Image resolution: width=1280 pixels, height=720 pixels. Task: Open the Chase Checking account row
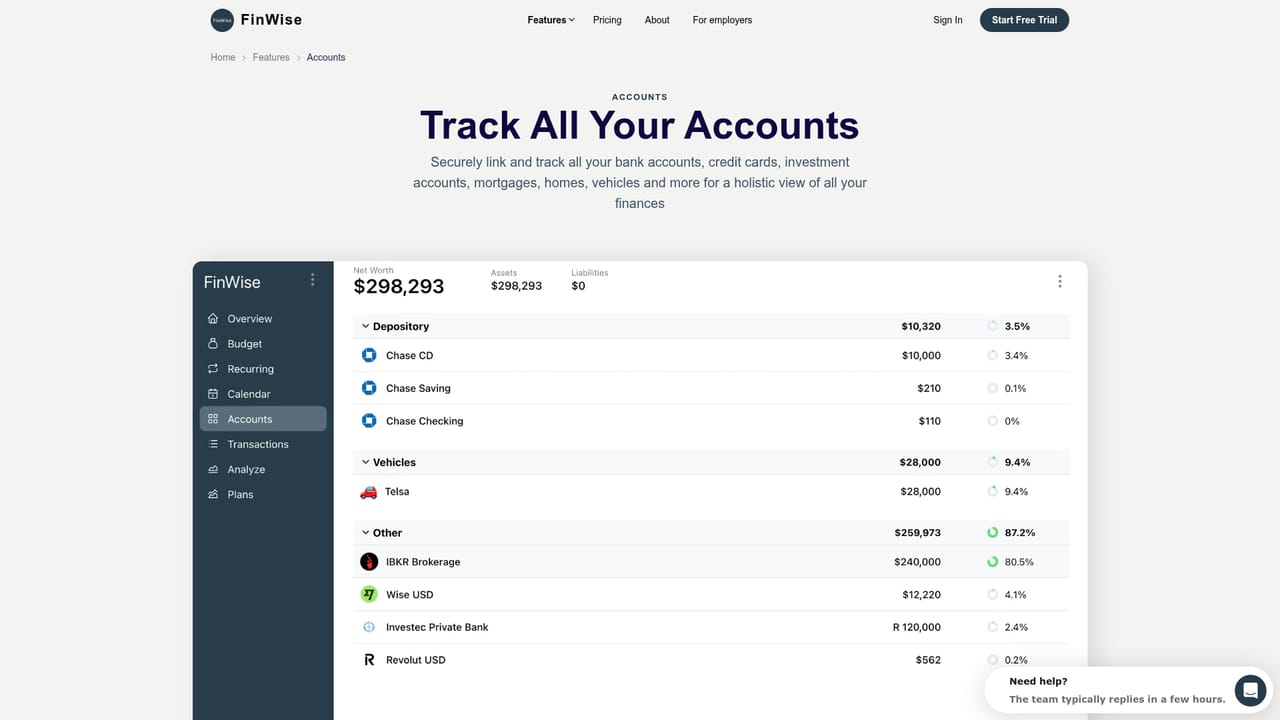pyautogui.click(x=711, y=421)
